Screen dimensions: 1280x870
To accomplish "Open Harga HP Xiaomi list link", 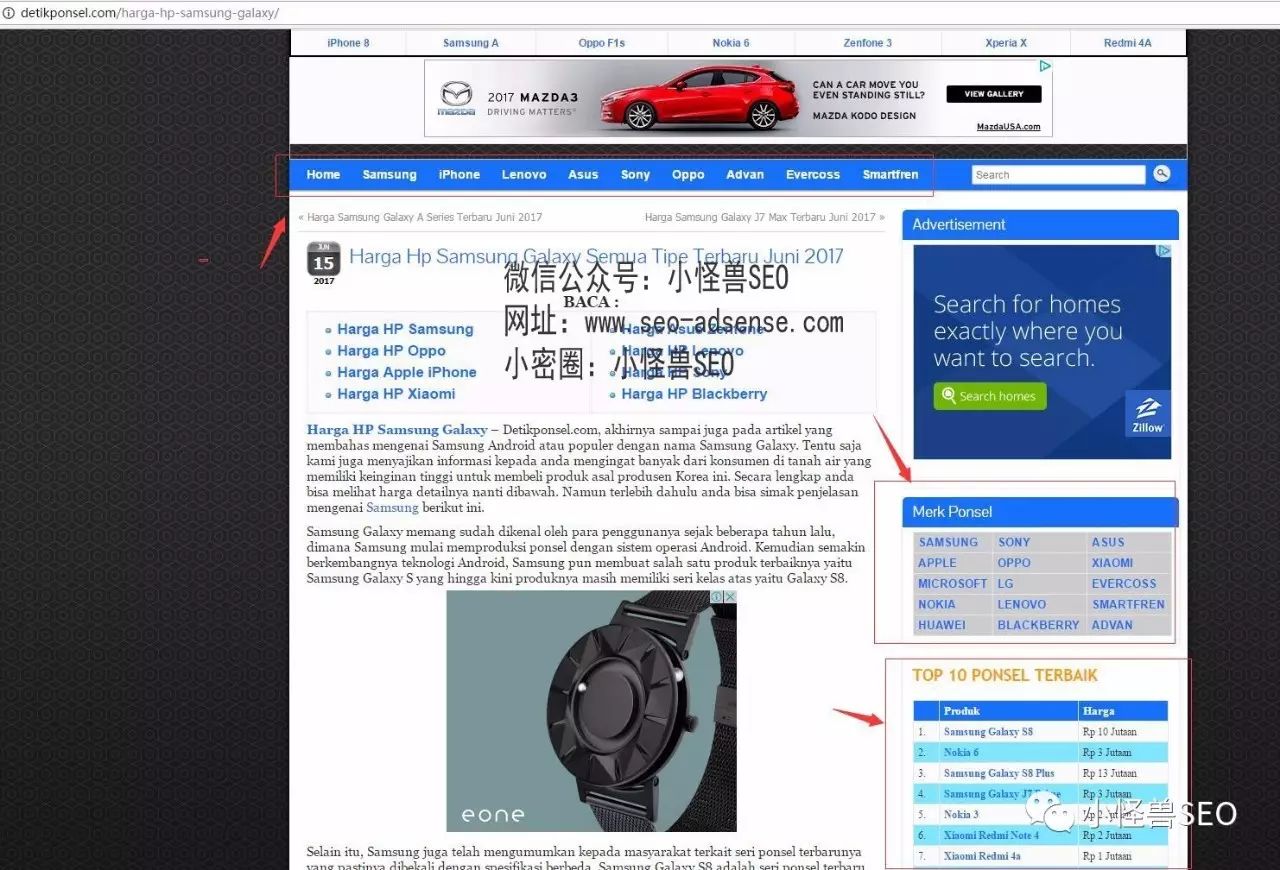I will (396, 394).
